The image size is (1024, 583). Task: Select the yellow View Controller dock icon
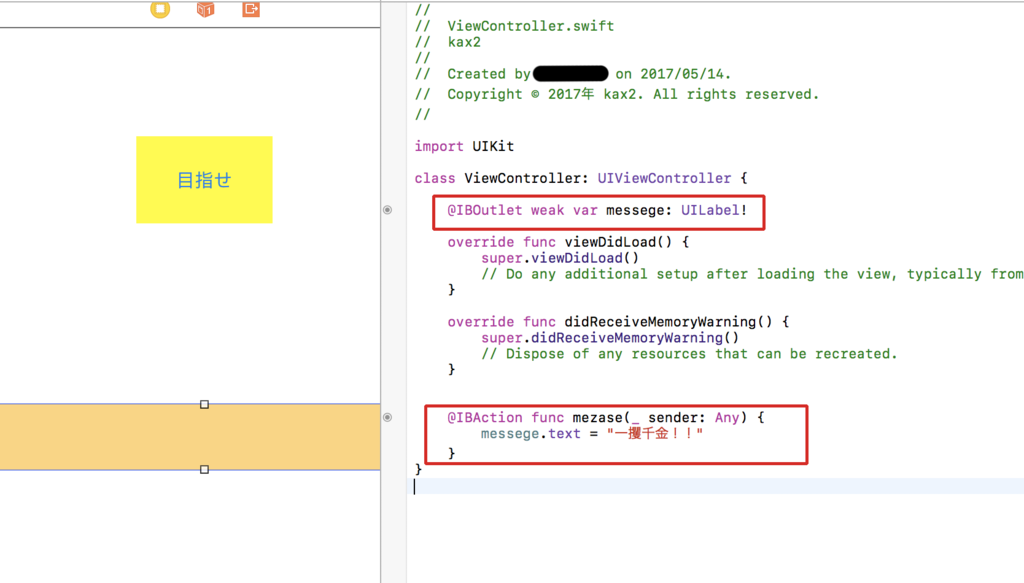[160, 8]
